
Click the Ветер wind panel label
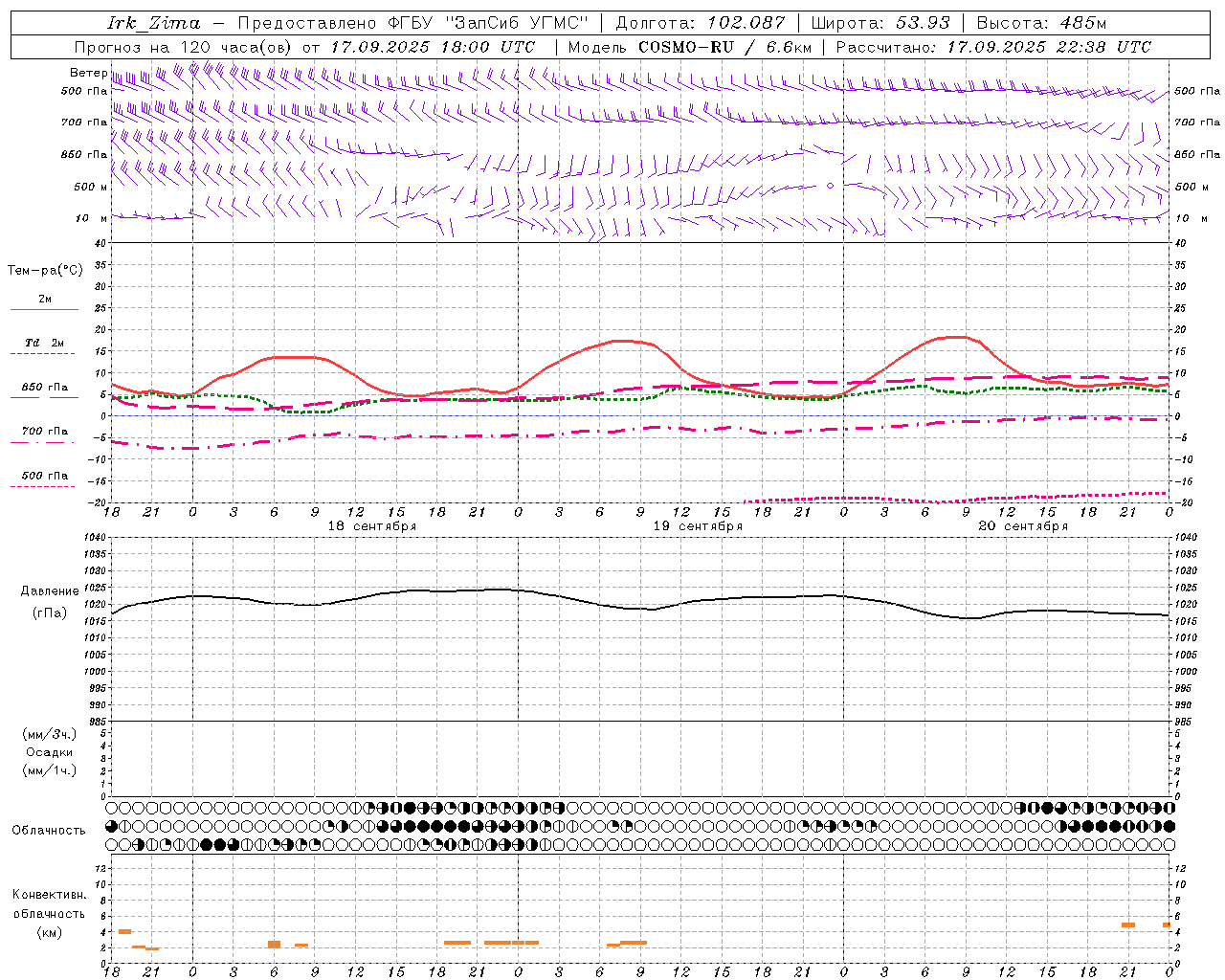coord(88,73)
